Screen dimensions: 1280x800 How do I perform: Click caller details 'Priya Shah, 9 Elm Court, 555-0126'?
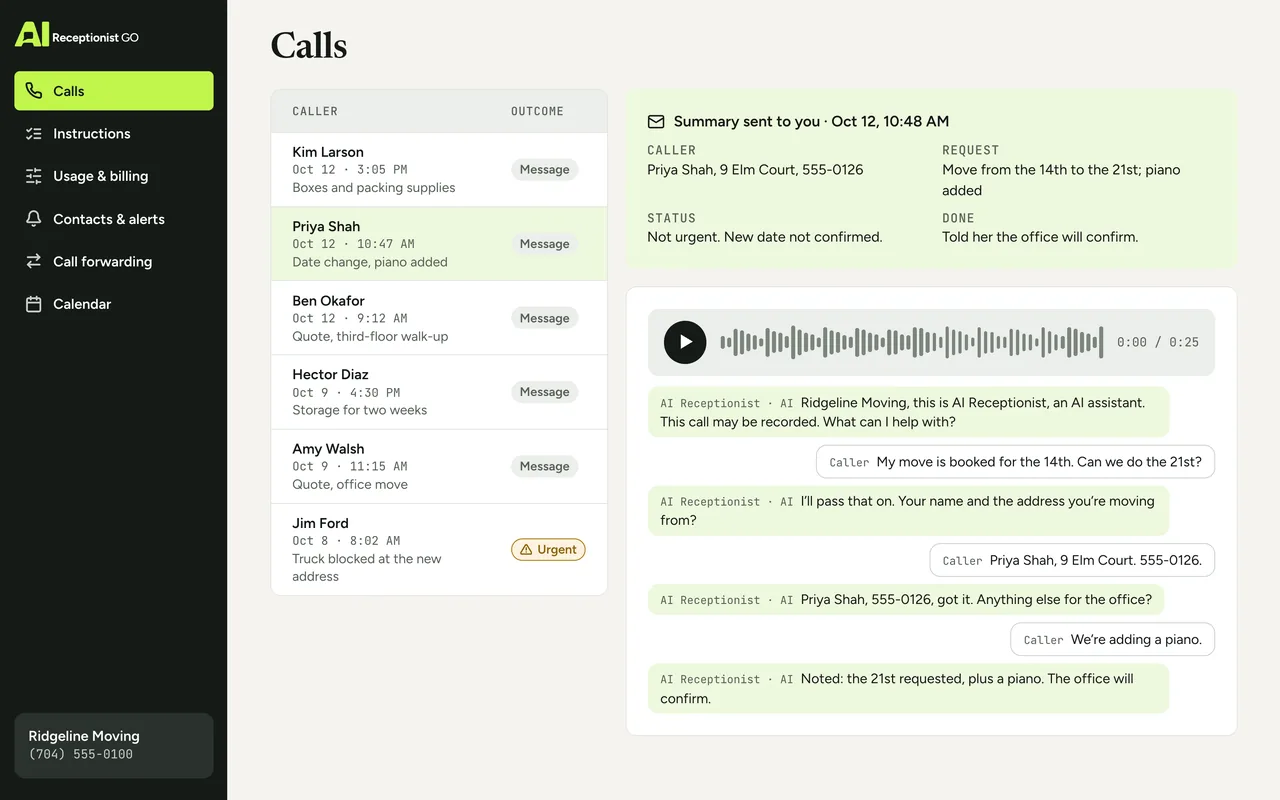[x=755, y=170]
